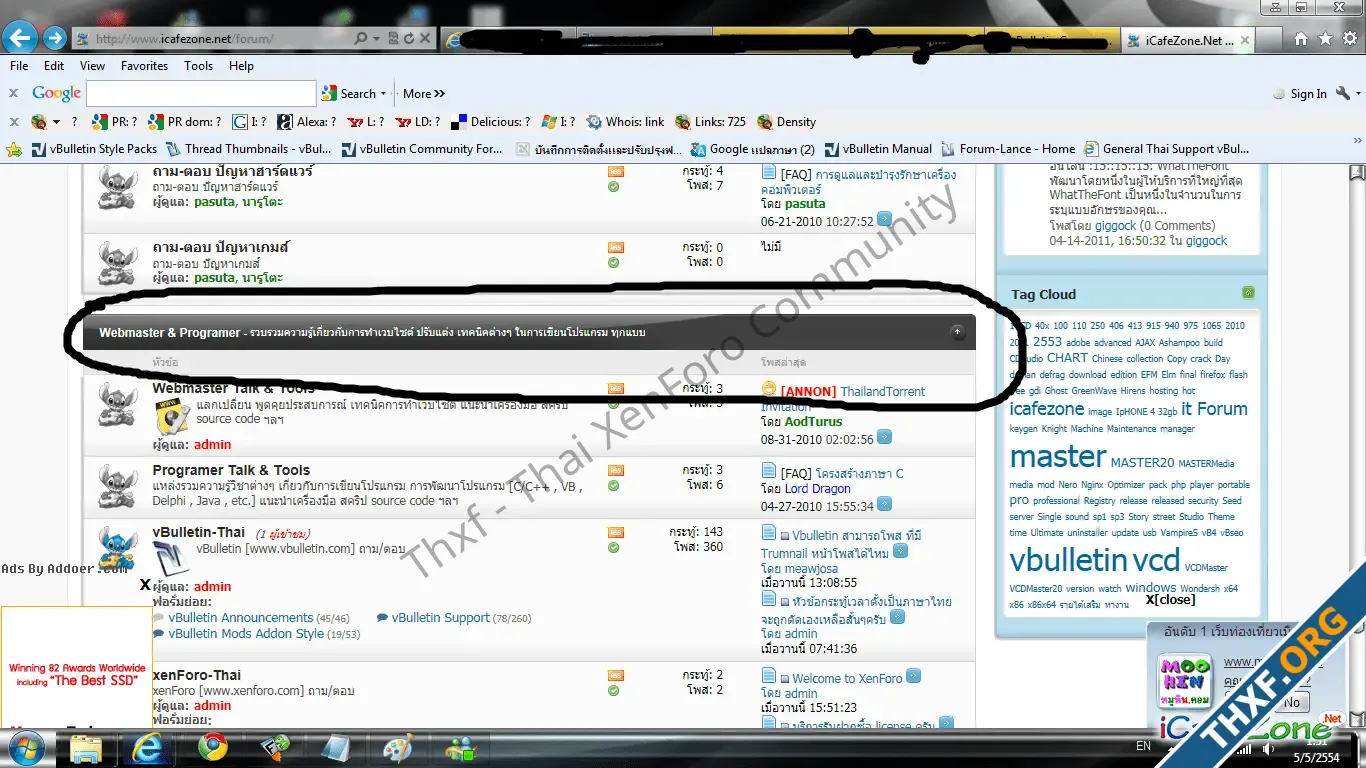Open Internet Explorer from the taskbar
The width and height of the screenshot is (1366, 768).
click(x=147, y=748)
